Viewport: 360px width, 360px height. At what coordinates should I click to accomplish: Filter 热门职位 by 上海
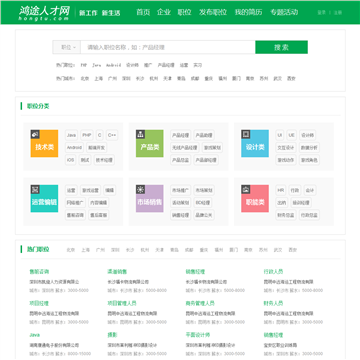(86, 250)
